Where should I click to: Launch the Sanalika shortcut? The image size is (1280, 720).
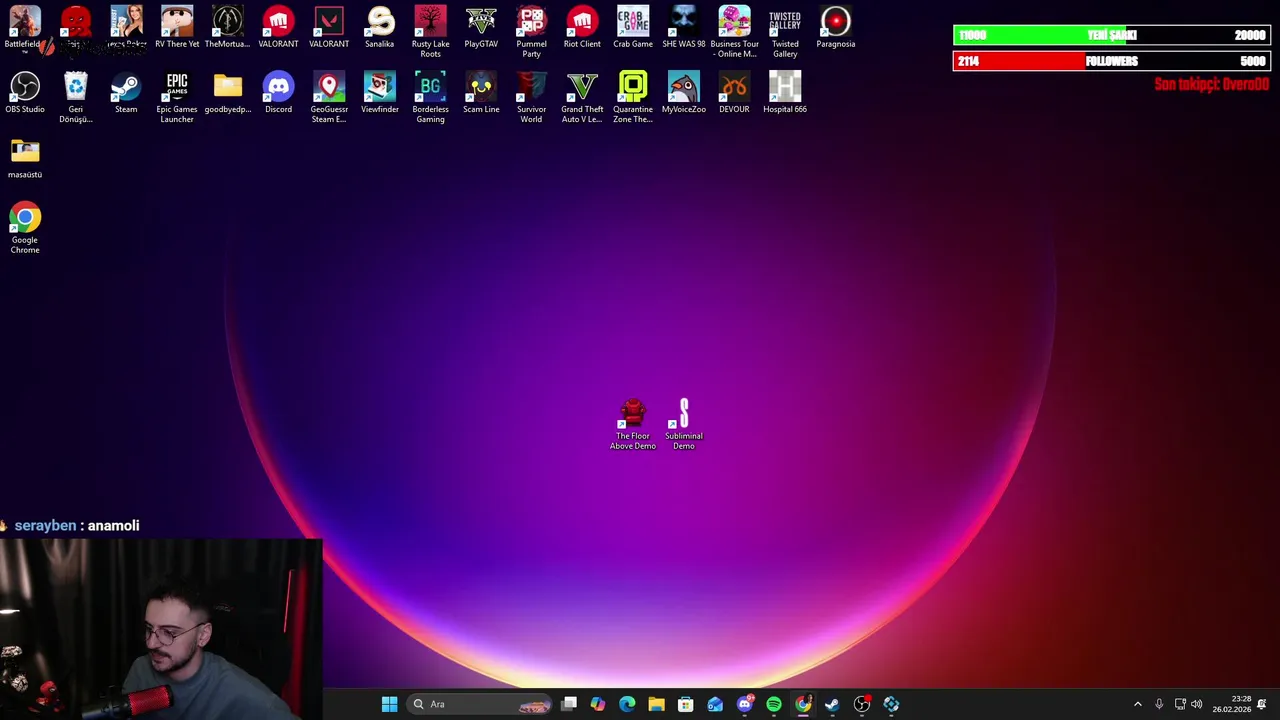[x=380, y=28]
